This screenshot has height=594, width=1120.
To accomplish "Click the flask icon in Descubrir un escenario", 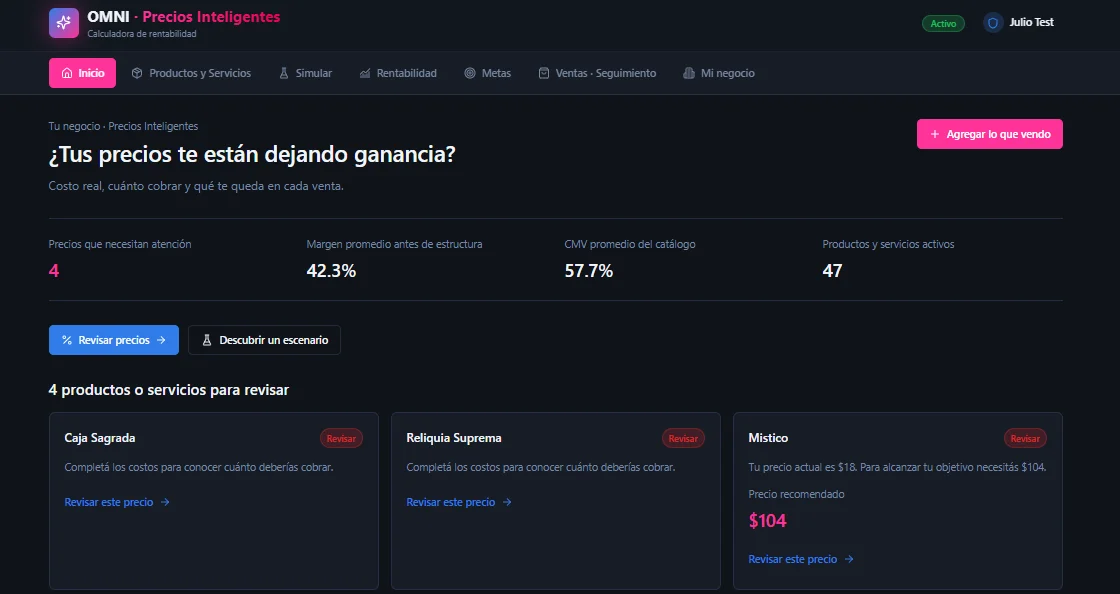I will [x=207, y=340].
